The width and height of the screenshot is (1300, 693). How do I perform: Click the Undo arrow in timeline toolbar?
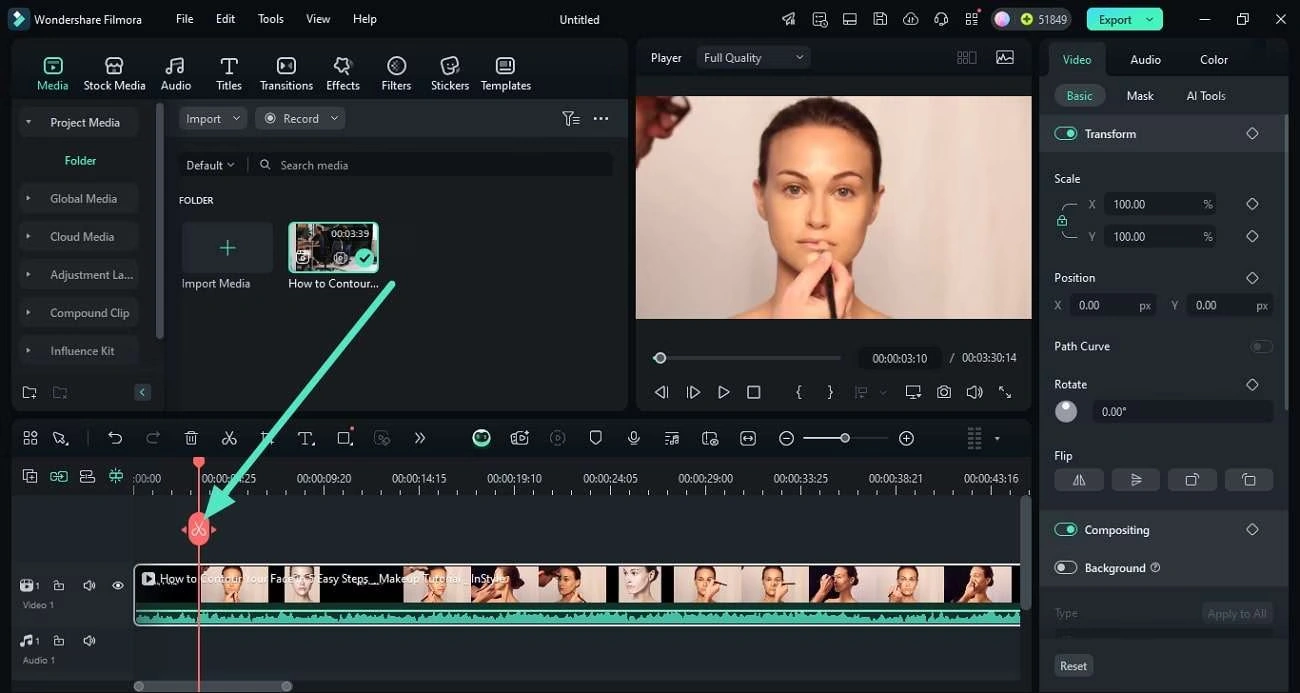[115, 438]
